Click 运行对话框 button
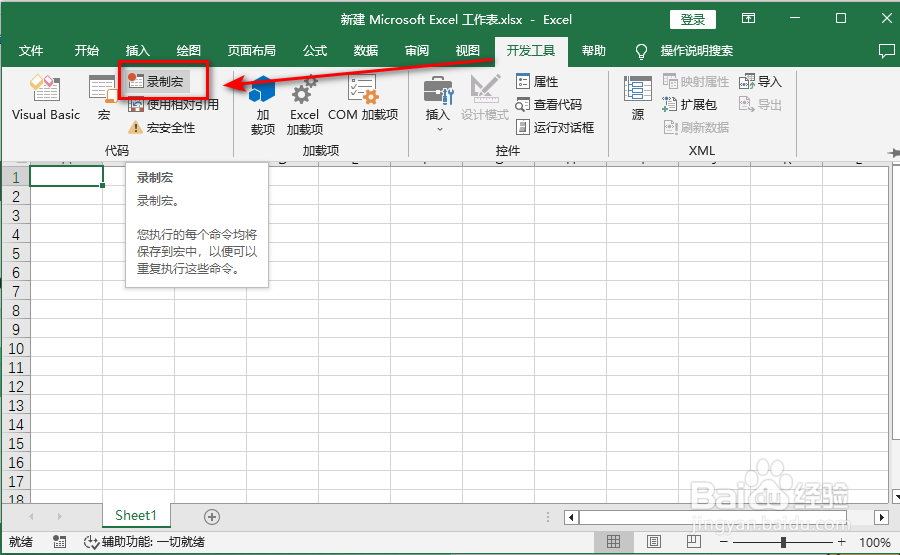This screenshot has width=900, height=555. [554, 127]
